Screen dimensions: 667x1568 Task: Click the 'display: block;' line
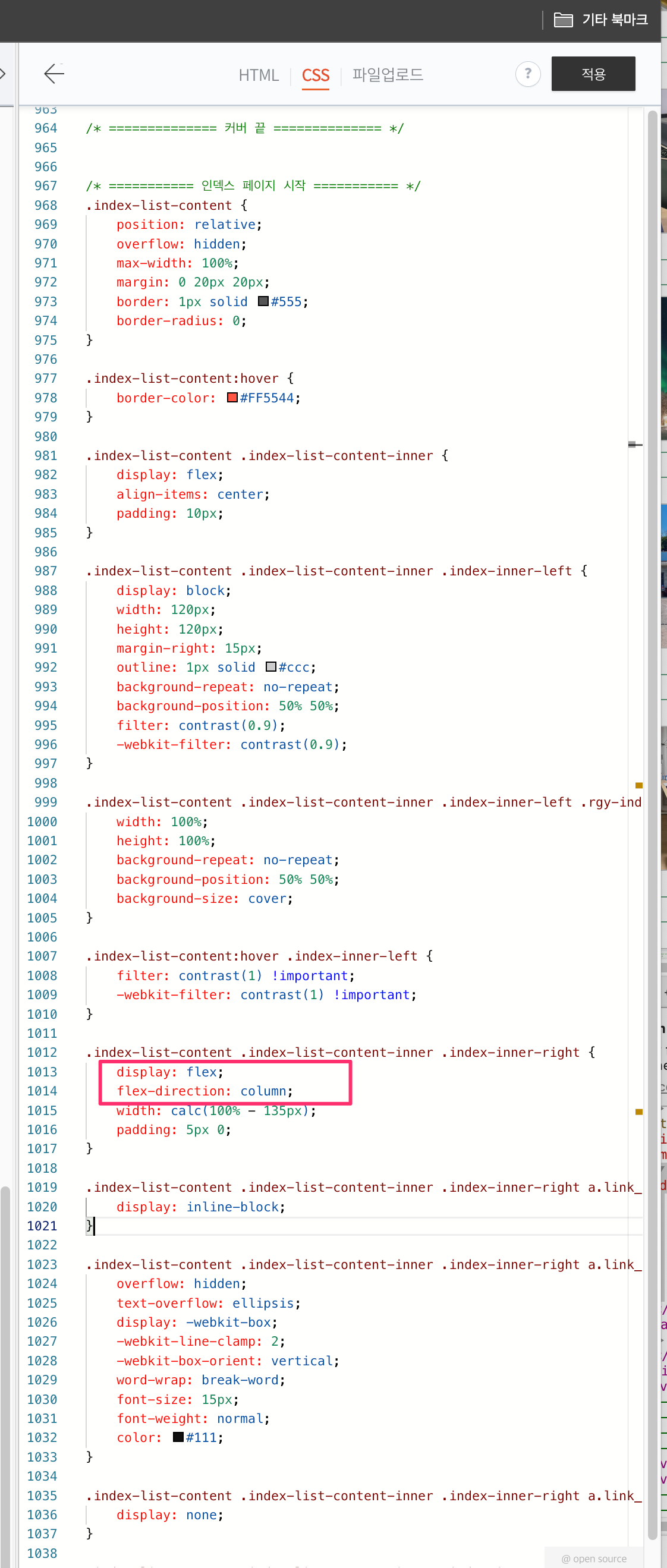(x=174, y=590)
